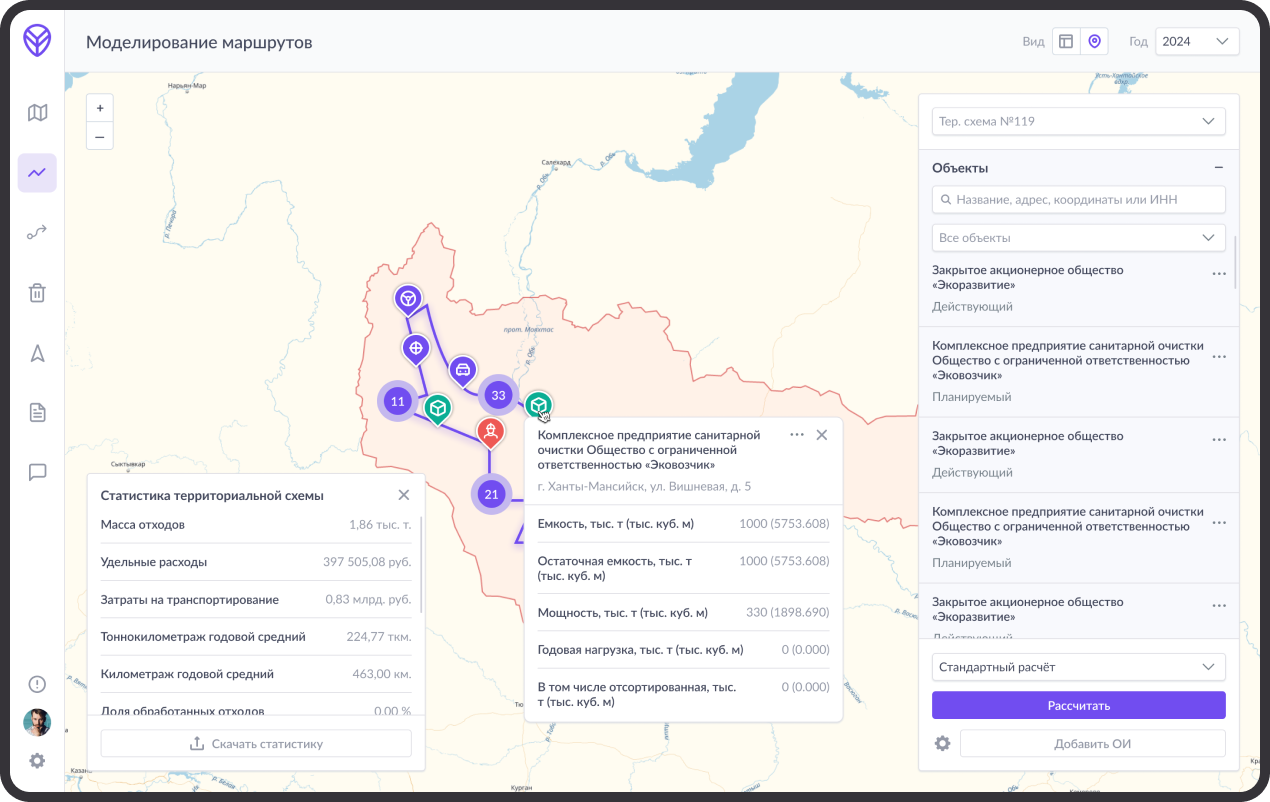The width and height of the screenshot is (1270, 802).
Task: Open the chat messages sidebar icon
Action: pos(37,472)
